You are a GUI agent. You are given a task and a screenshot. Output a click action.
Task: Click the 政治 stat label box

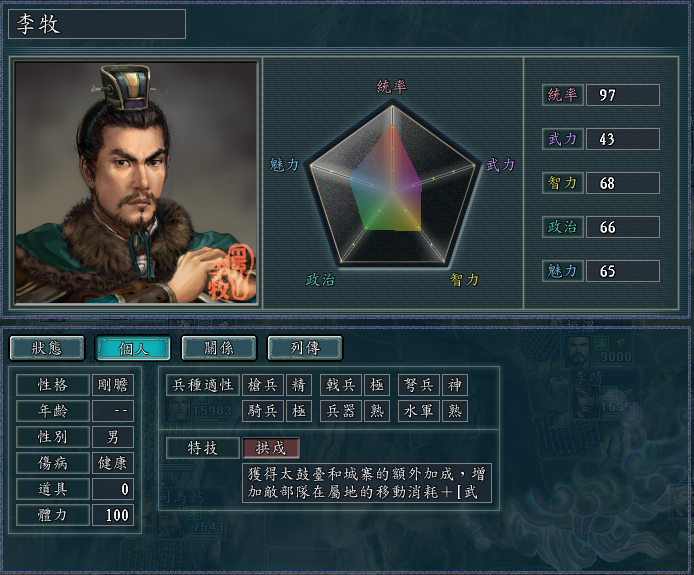point(563,227)
